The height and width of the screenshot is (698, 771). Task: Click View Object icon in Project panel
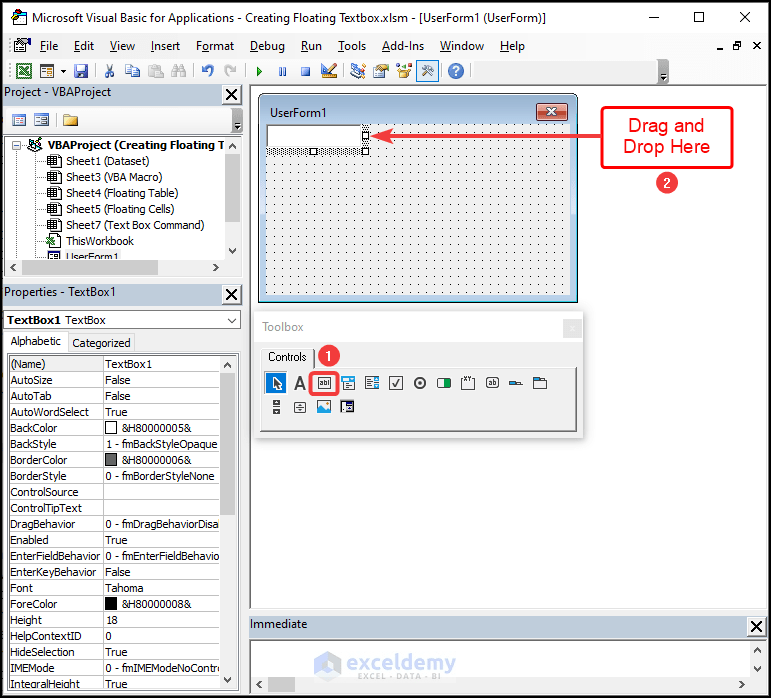(x=41, y=120)
